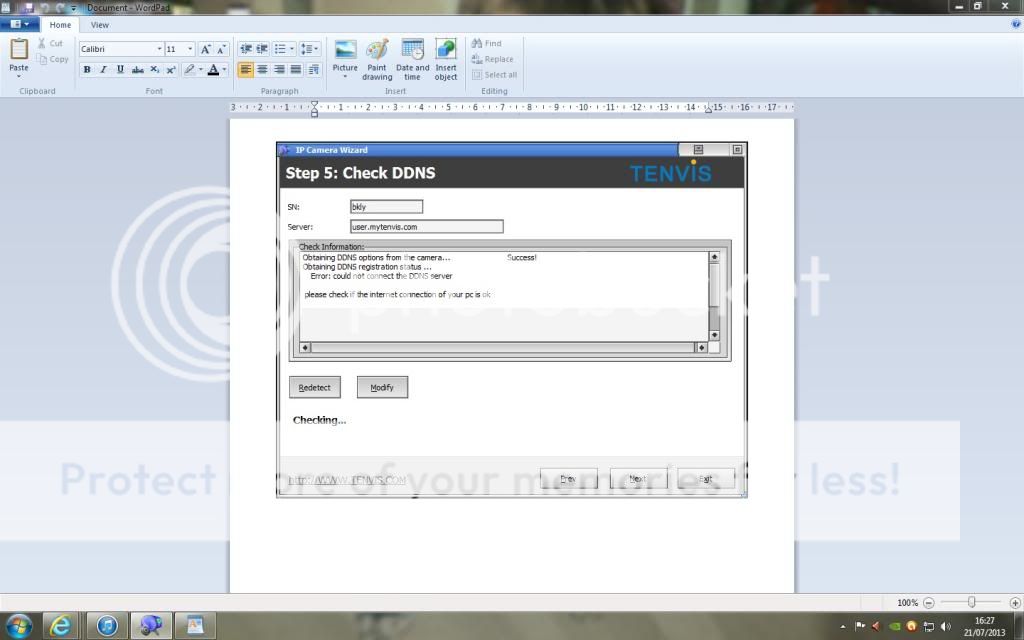
Task: Insert Date and time
Action: (412, 60)
